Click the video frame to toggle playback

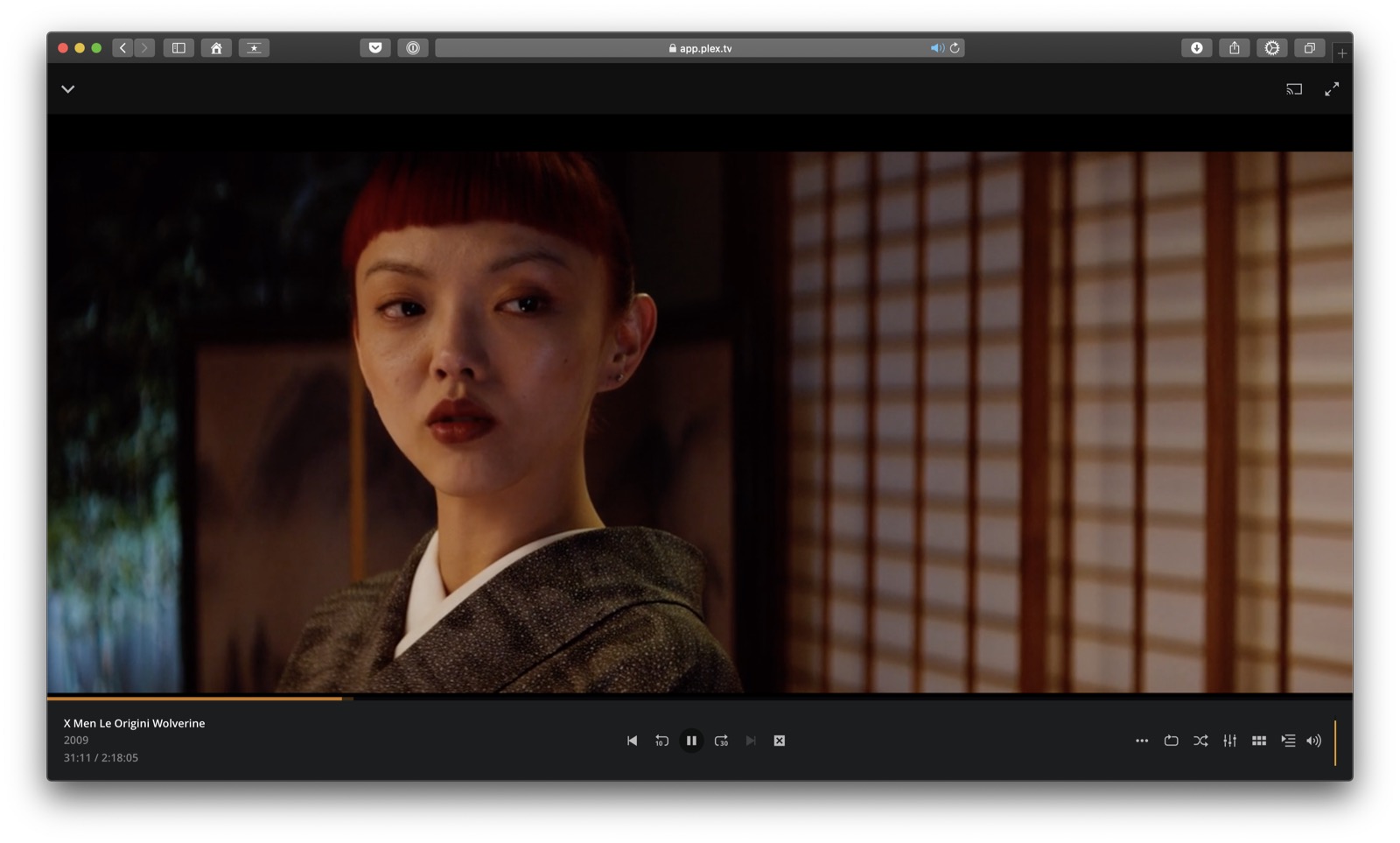coord(700,422)
